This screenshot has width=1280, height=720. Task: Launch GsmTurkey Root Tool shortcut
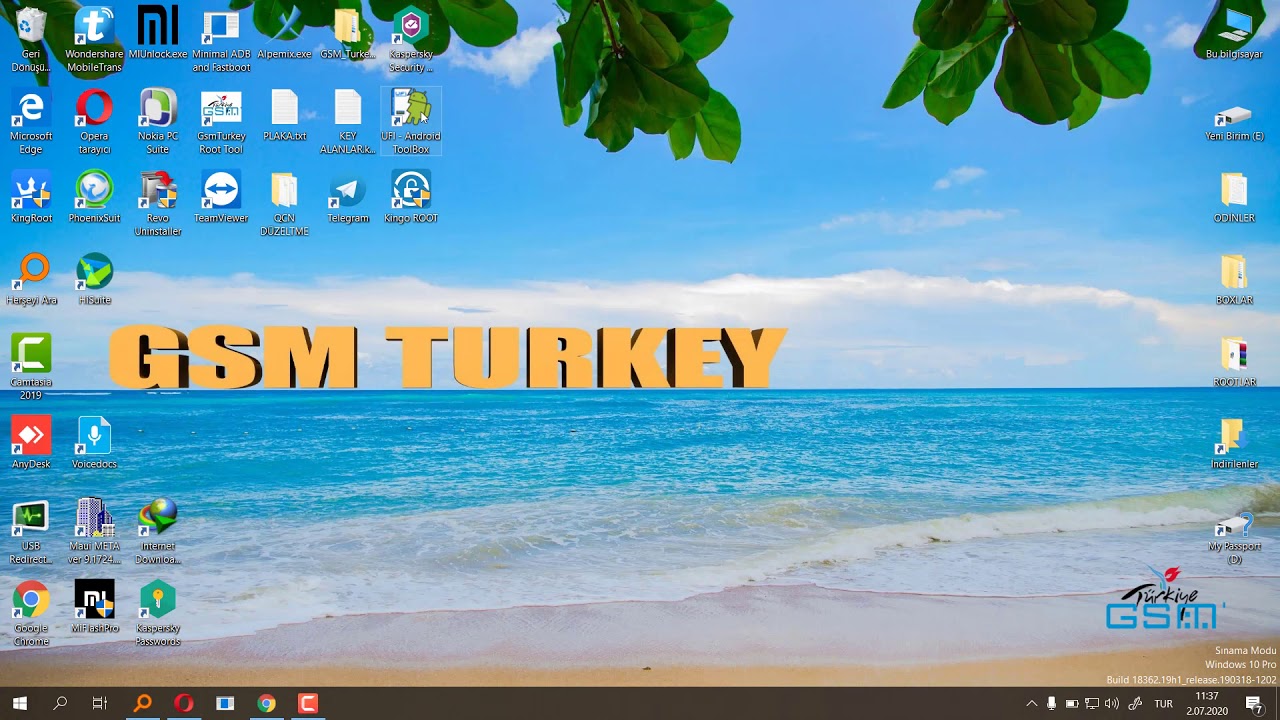(x=221, y=122)
